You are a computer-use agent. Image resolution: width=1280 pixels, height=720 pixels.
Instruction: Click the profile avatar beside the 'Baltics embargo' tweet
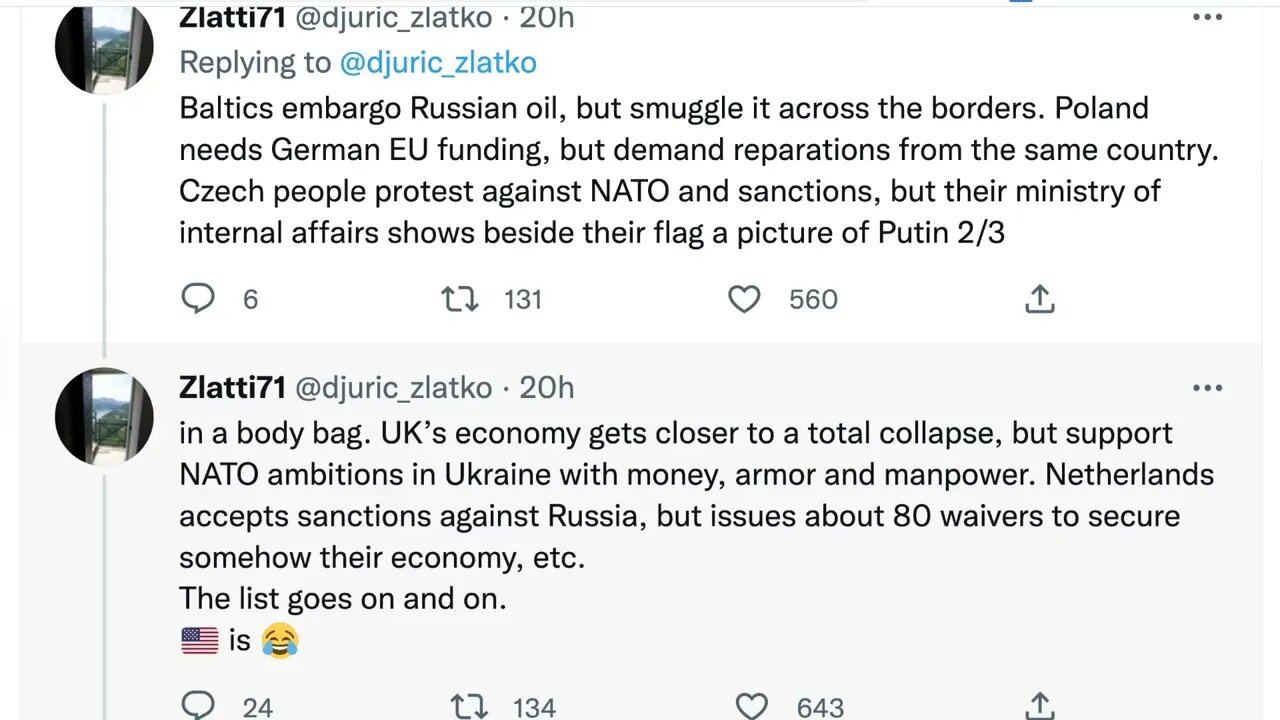point(104,46)
